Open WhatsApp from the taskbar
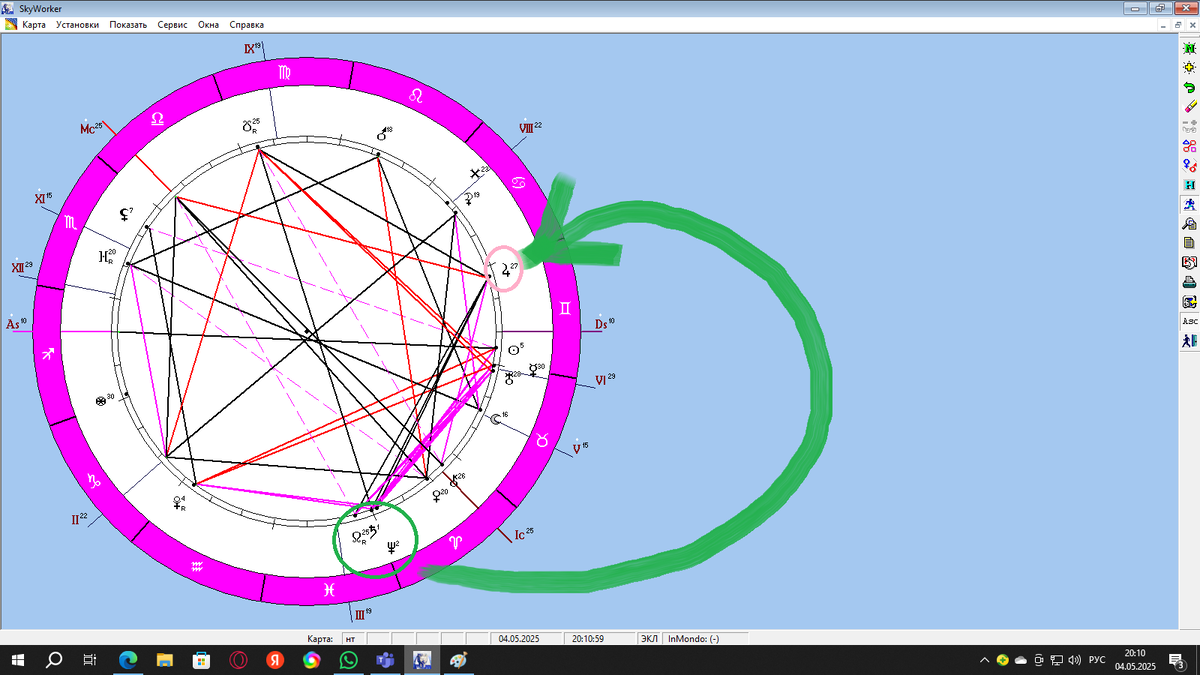 (x=348, y=661)
